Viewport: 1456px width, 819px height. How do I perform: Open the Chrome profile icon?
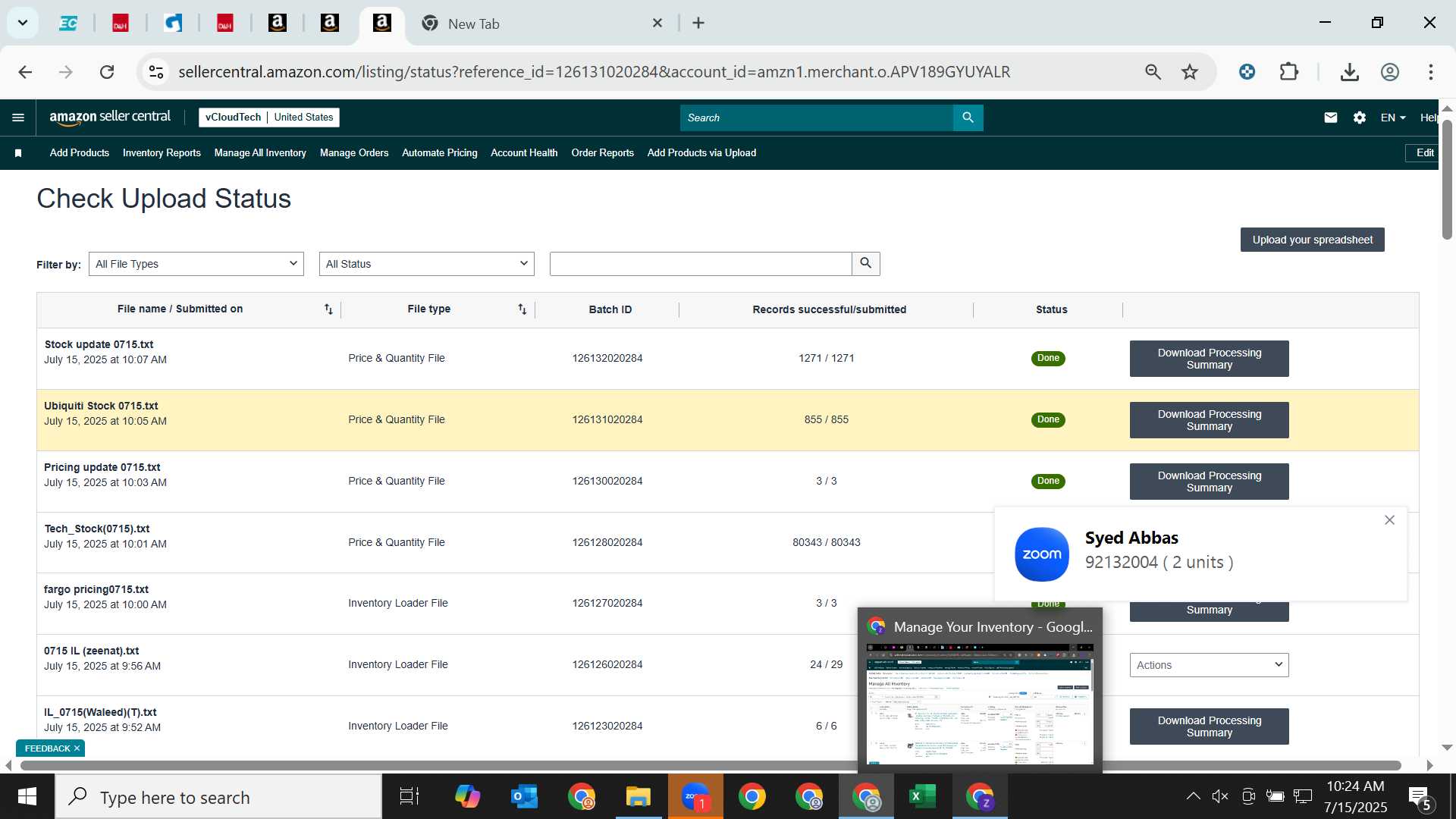pyautogui.click(x=1389, y=72)
